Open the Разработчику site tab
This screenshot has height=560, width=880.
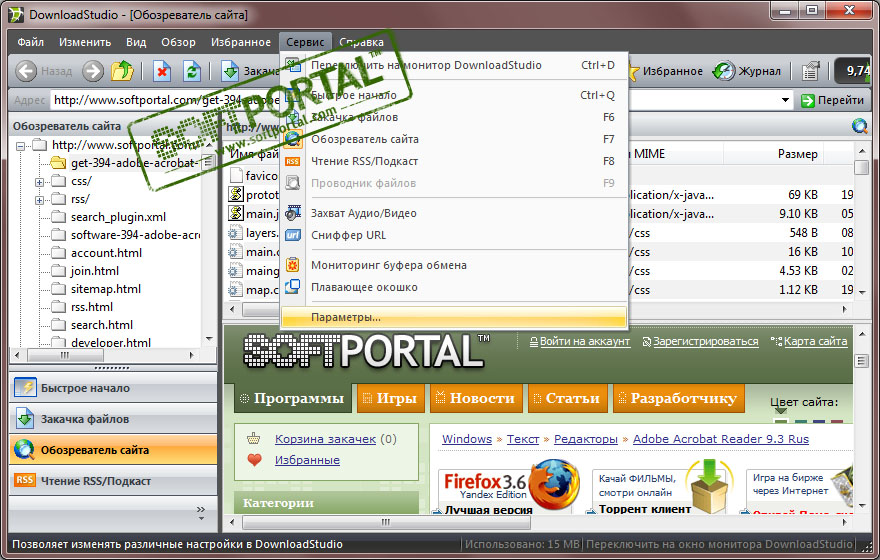click(679, 398)
